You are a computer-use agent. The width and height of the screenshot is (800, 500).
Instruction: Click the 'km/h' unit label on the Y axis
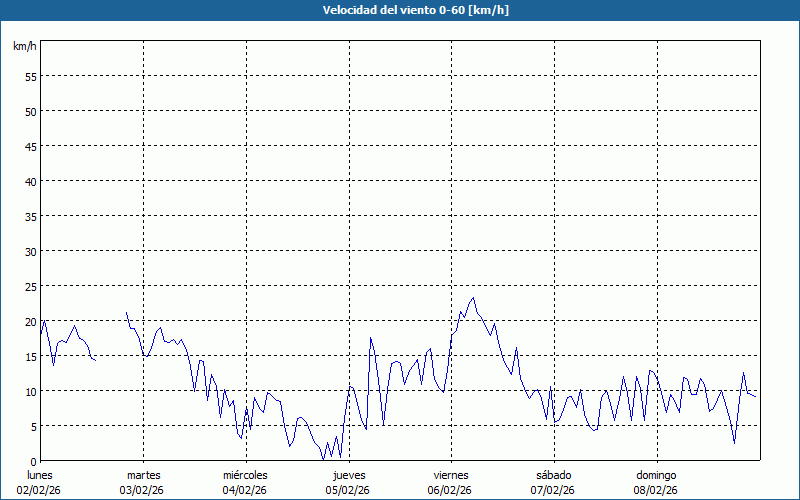point(25,47)
